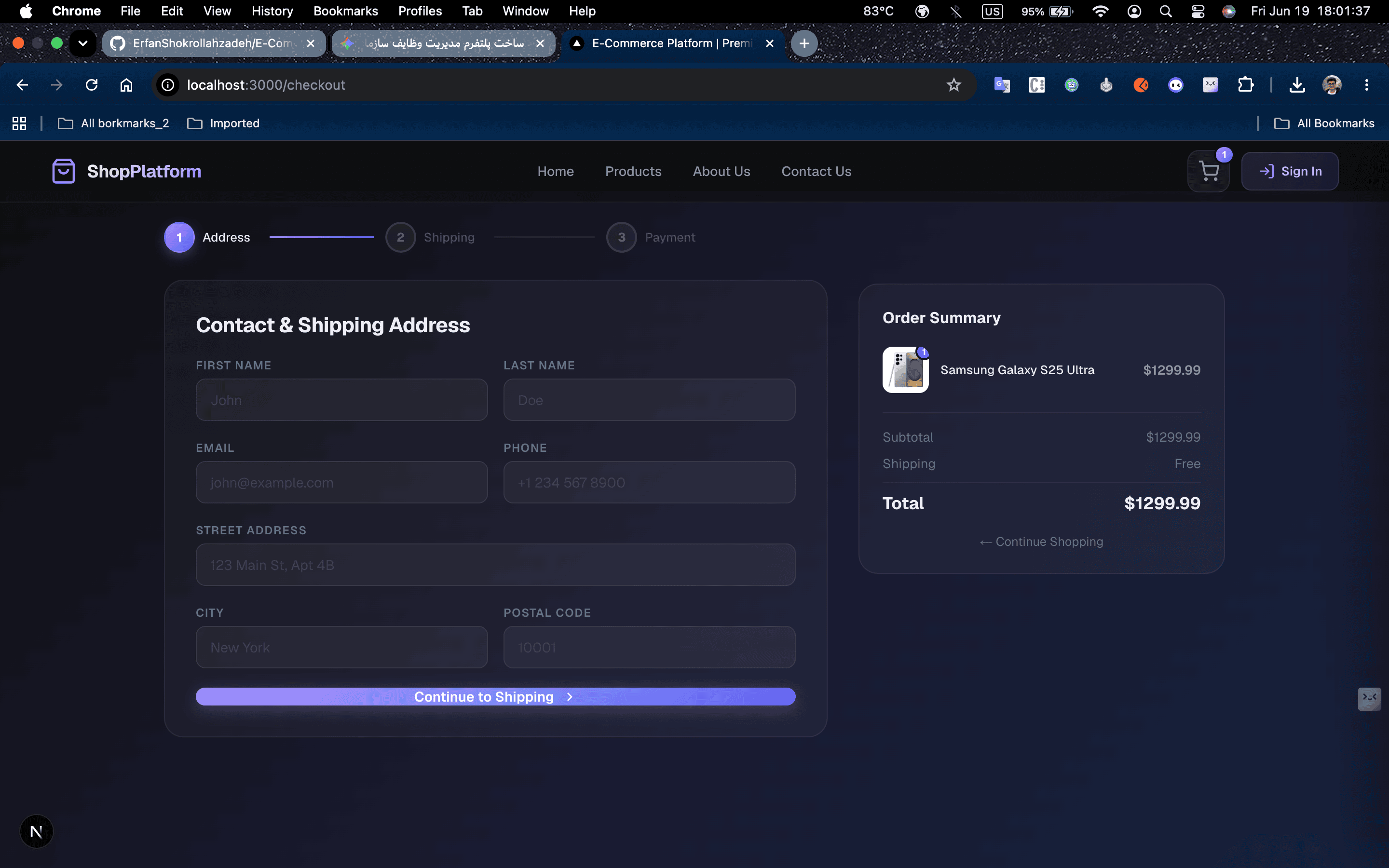Viewport: 1389px width, 868px height.
Task: Focus the Street Address field
Action: tap(495, 564)
